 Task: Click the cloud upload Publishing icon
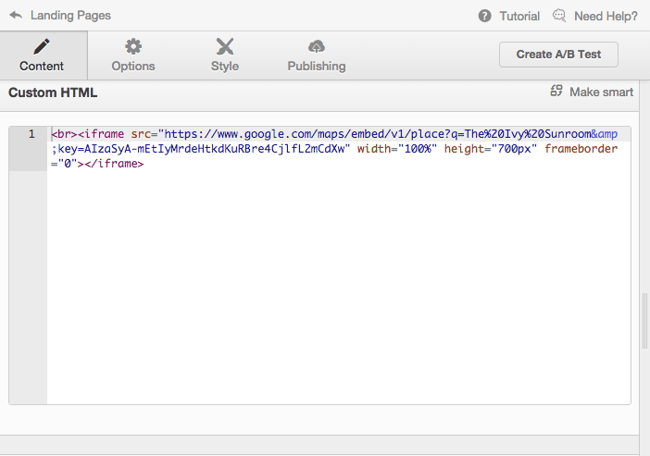(x=316, y=46)
